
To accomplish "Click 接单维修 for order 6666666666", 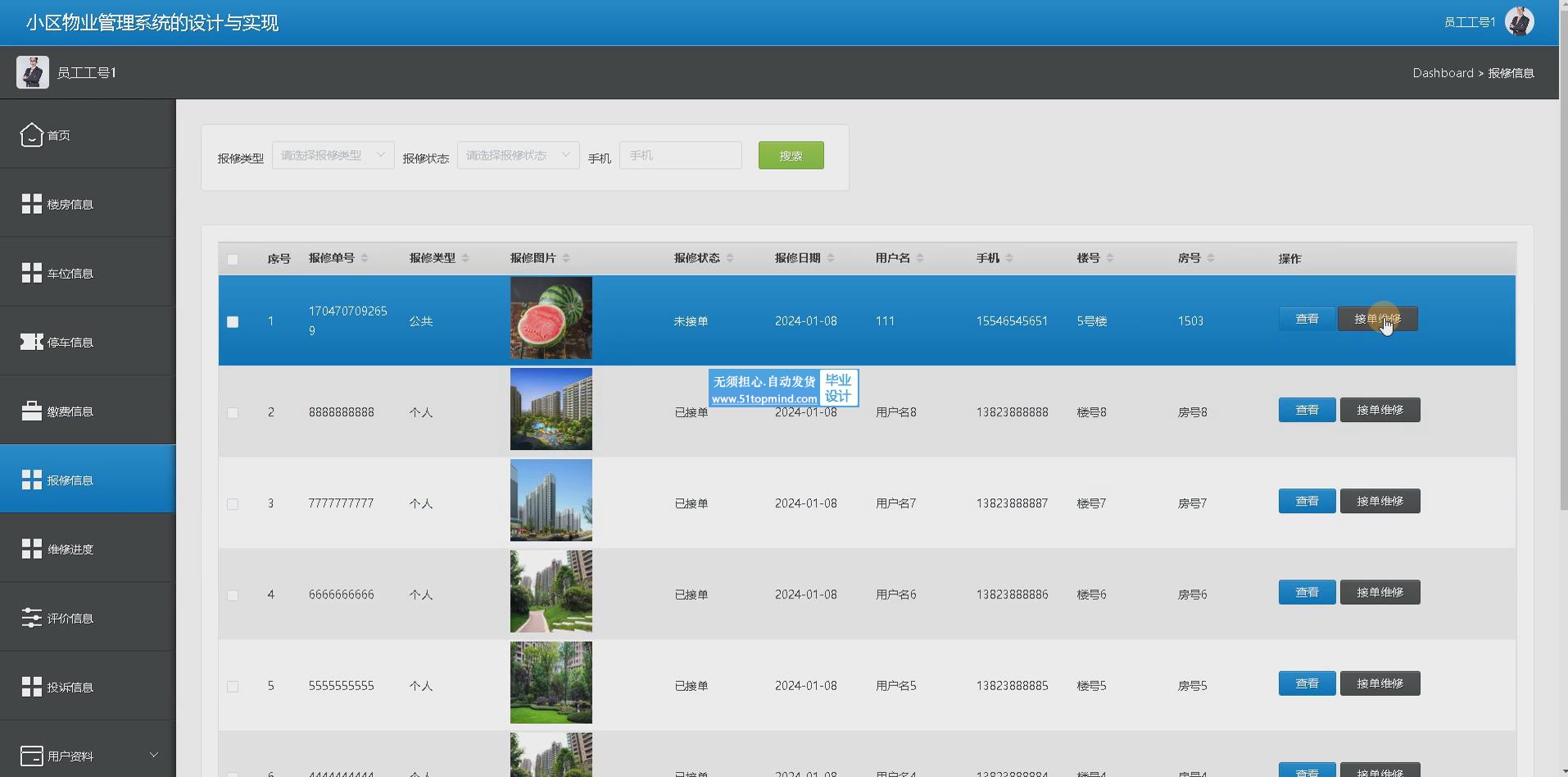I will pyautogui.click(x=1380, y=592).
